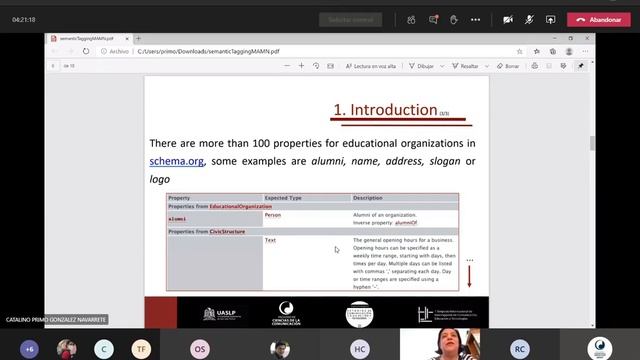This screenshot has width=640, height=360.
Task: Fit the PDF page to width
Action: 331,66
